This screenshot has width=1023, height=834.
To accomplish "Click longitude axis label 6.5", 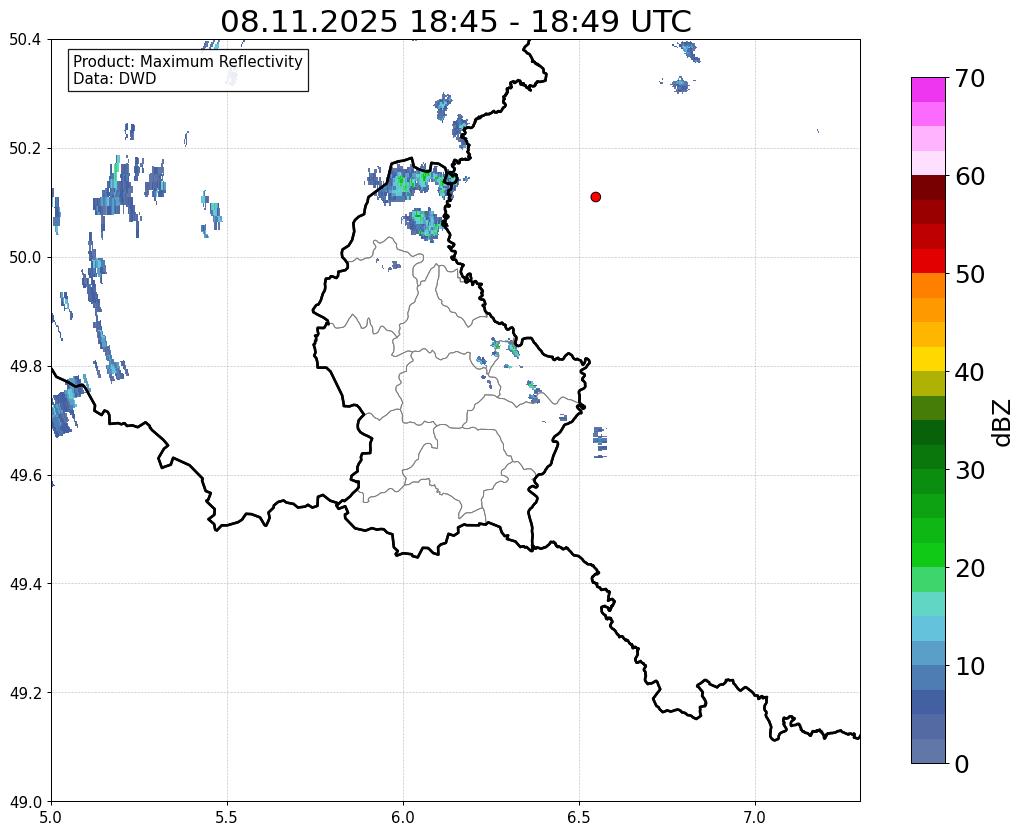I will (579, 817).
